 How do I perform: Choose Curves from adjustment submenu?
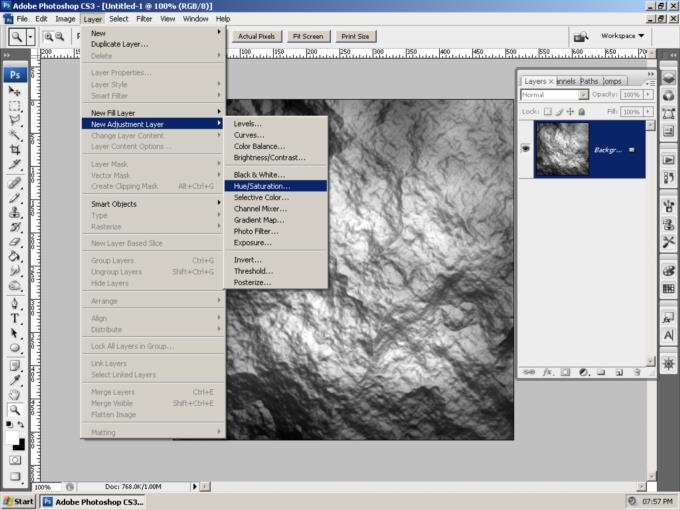(x=275, y=135)
